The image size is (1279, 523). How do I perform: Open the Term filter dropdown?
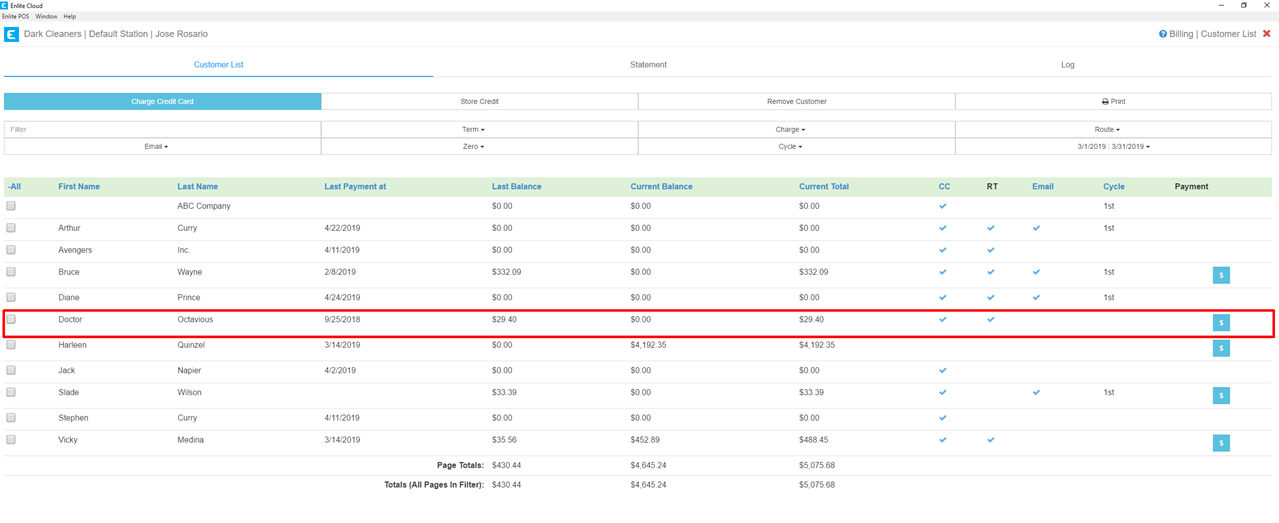point(479,130)
